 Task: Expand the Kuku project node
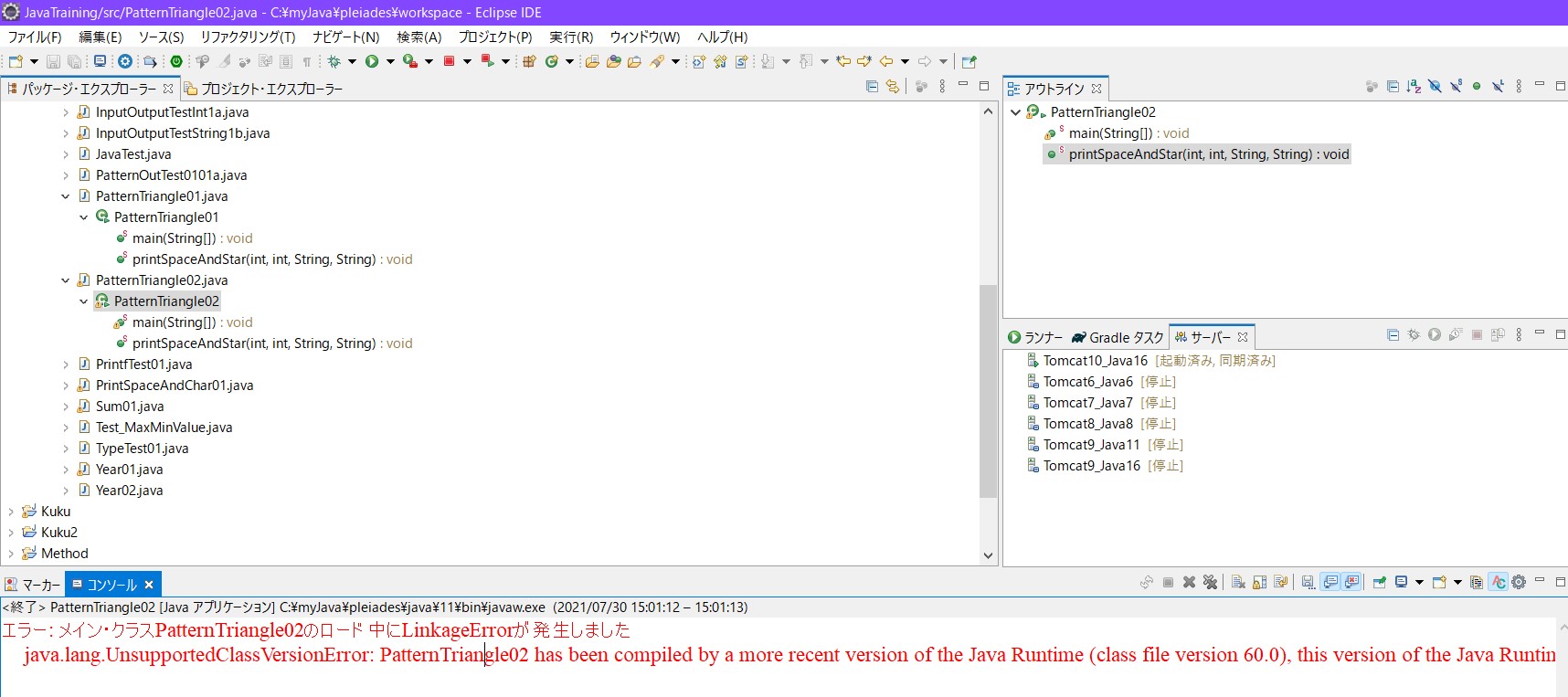[x=10, y=512]
